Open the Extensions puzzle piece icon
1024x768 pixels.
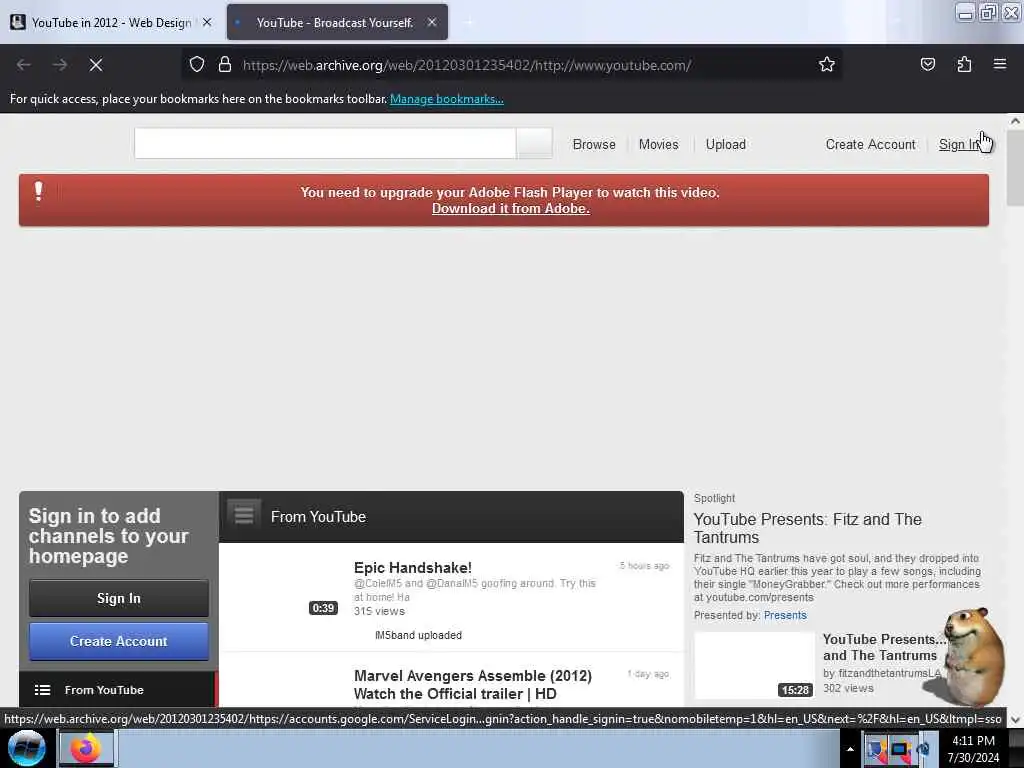point(964,65)
